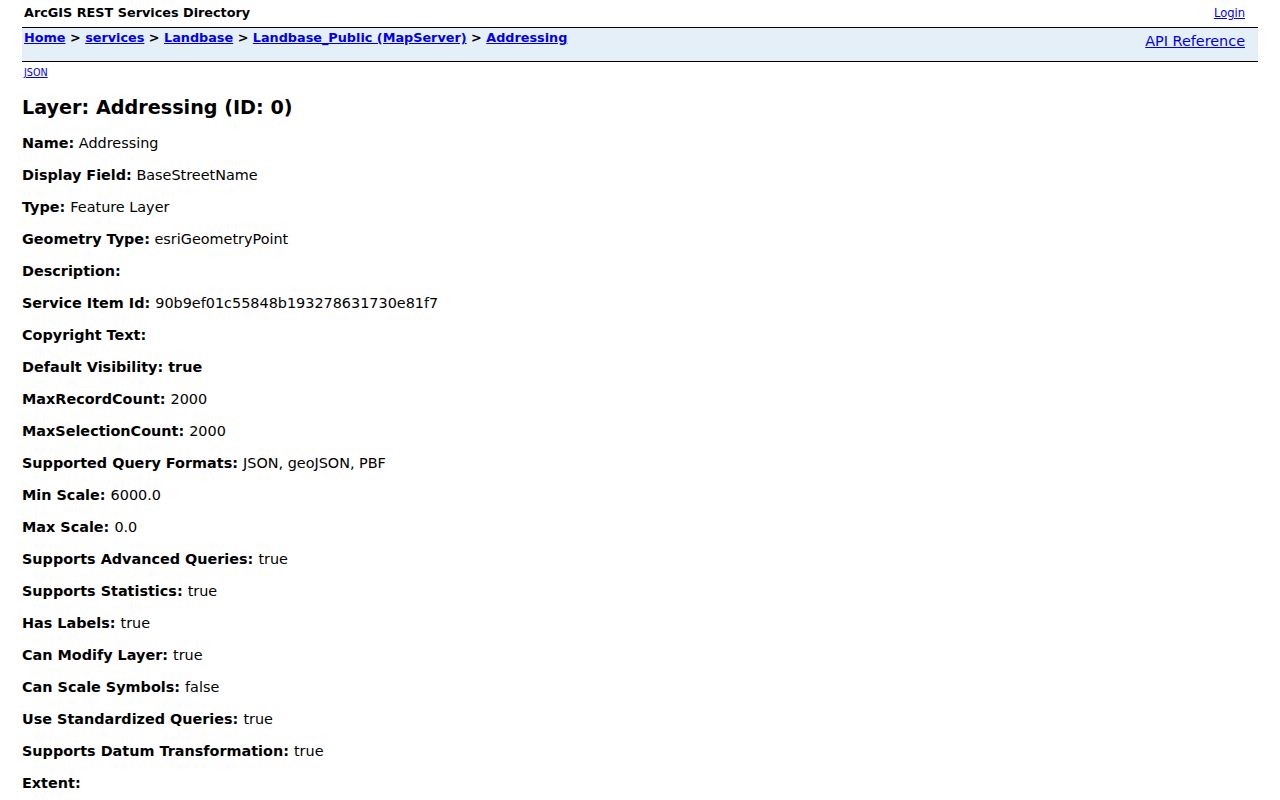Click the Can Scale Symbols value false
Screen dimensions: 1280x800
(202, 687)
